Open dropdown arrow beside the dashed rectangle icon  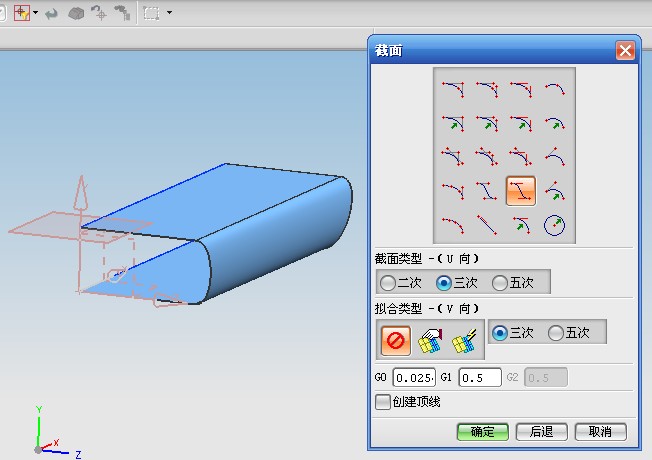[x=169, y=12]
